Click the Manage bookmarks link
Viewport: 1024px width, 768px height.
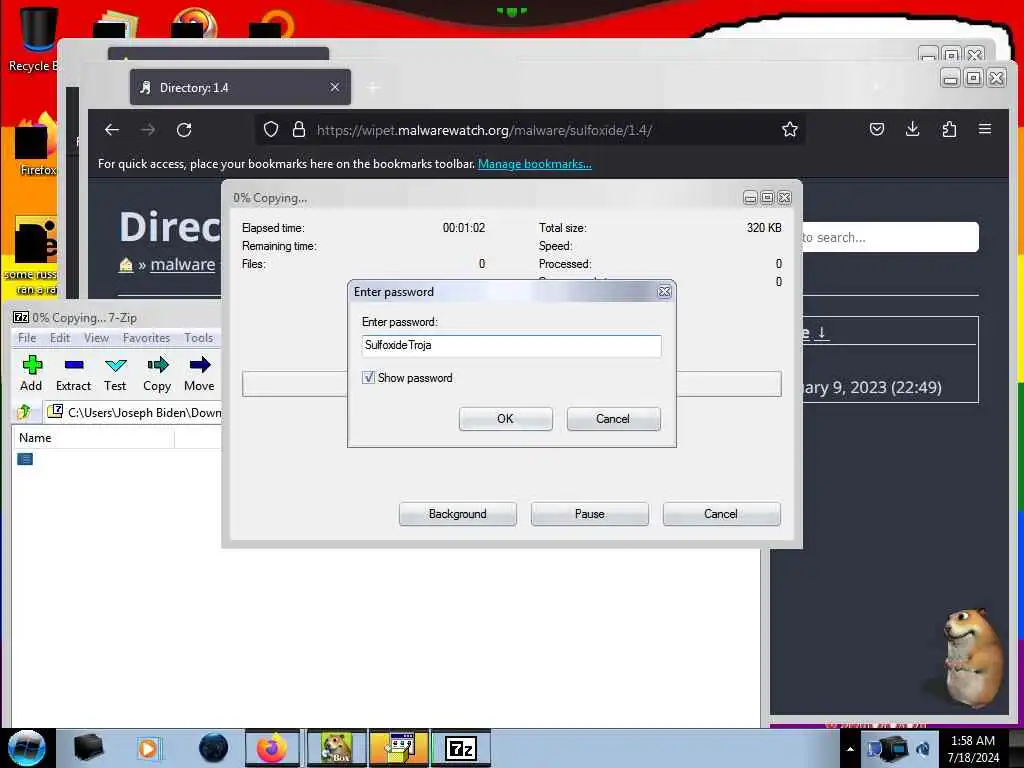point(534,164)
